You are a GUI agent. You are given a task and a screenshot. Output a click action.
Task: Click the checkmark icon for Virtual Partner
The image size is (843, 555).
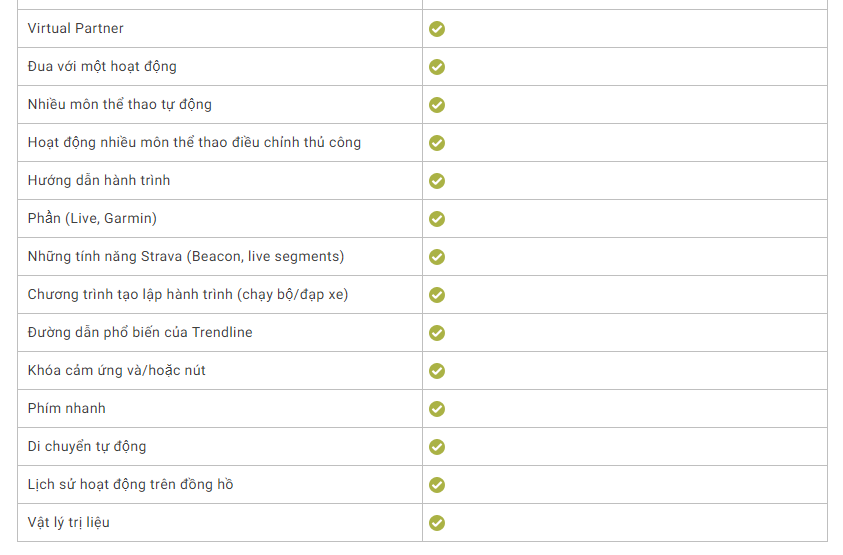437,29
